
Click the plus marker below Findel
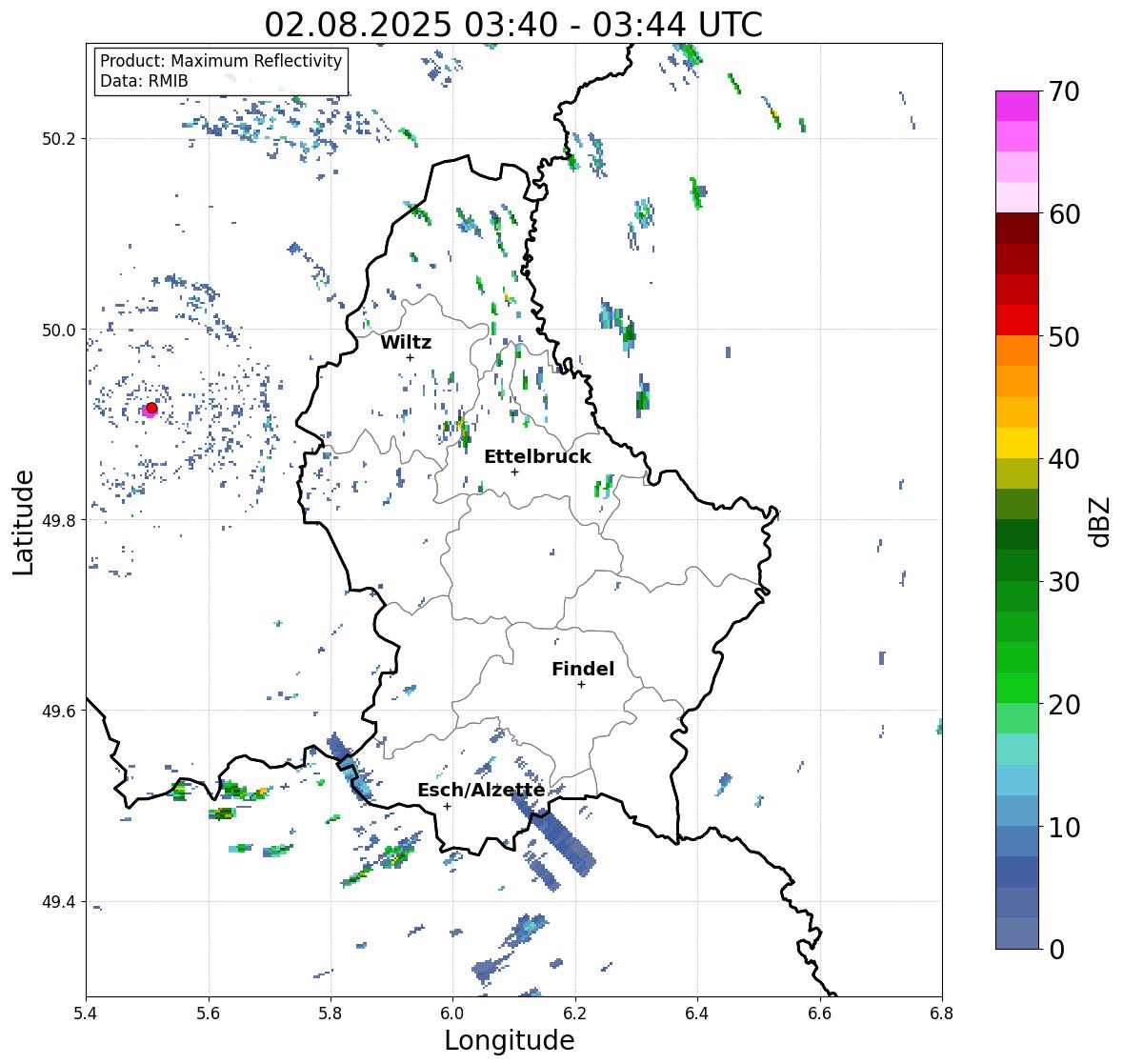tap(582, 685)
